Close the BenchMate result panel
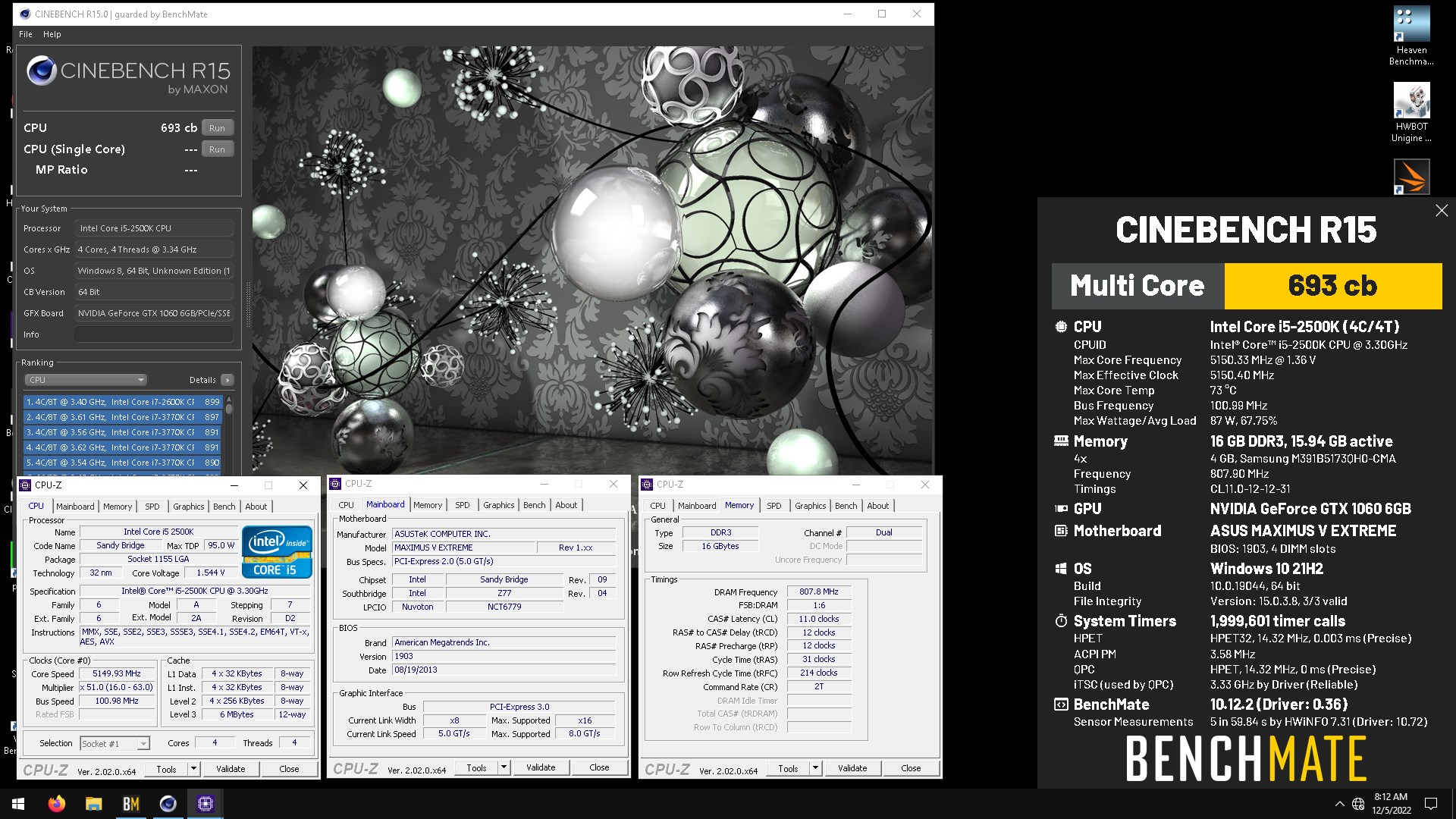This screenshot has height=819, width=1456. tap(1442, 211)
